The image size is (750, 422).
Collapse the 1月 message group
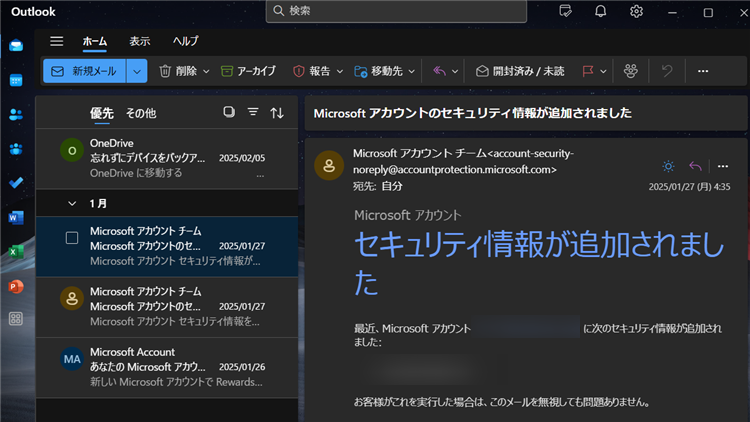tap(71, 203)
